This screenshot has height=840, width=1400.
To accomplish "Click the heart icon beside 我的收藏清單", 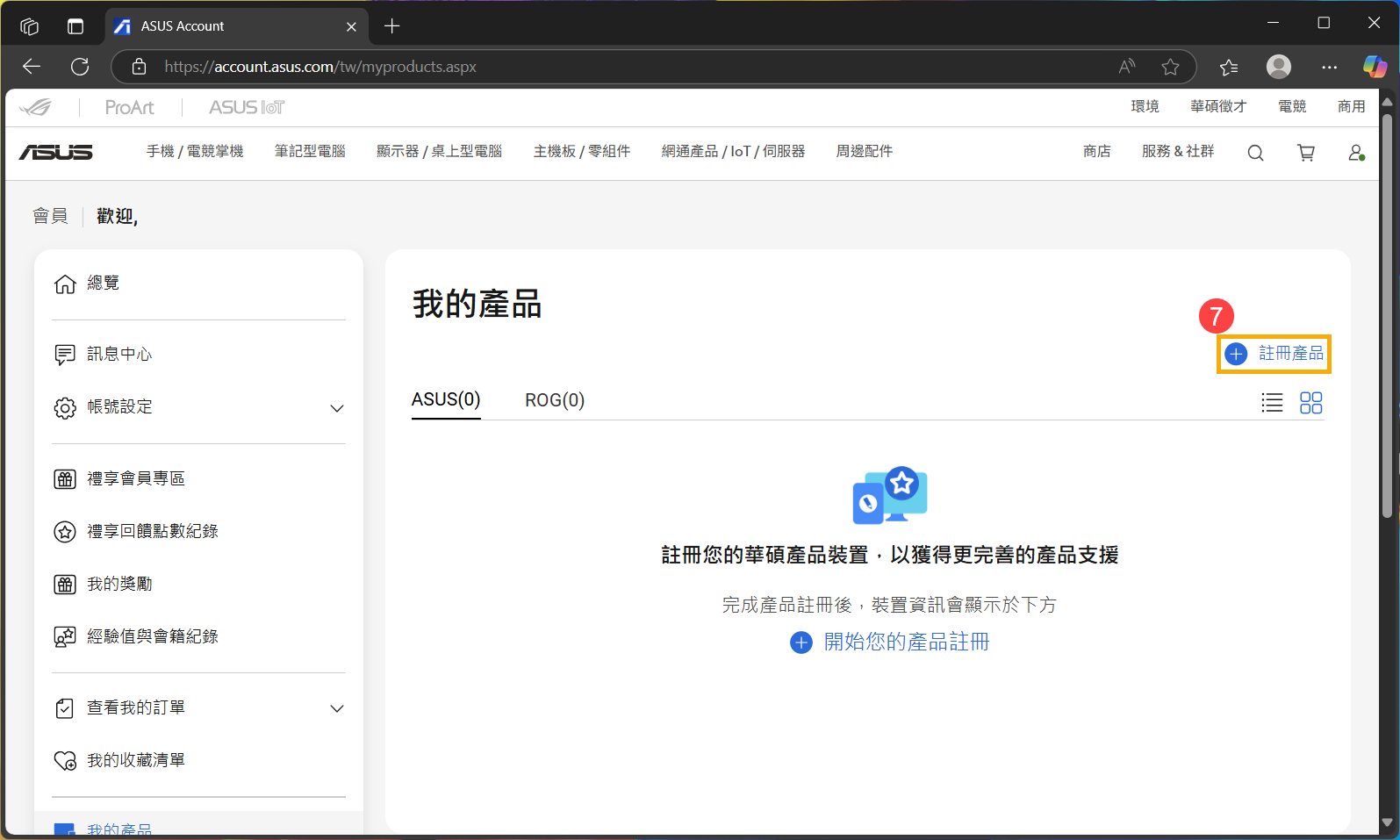I will point(65,761).
